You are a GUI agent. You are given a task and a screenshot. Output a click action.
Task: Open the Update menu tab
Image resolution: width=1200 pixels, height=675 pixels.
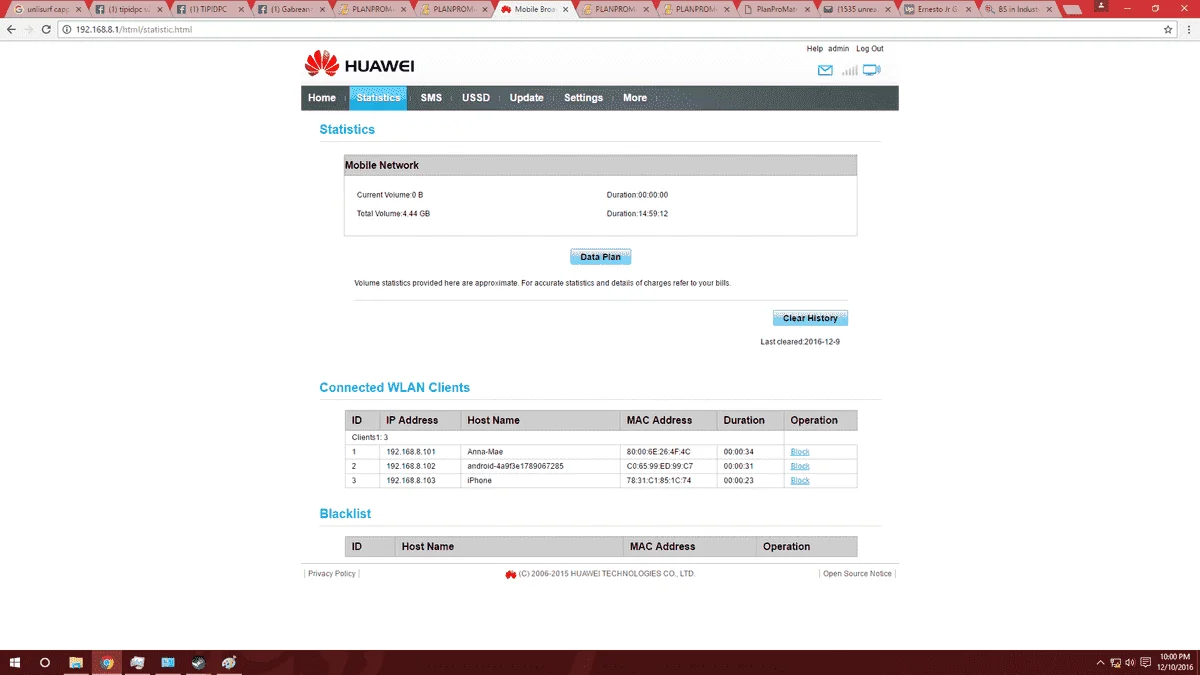click(526, 98)
